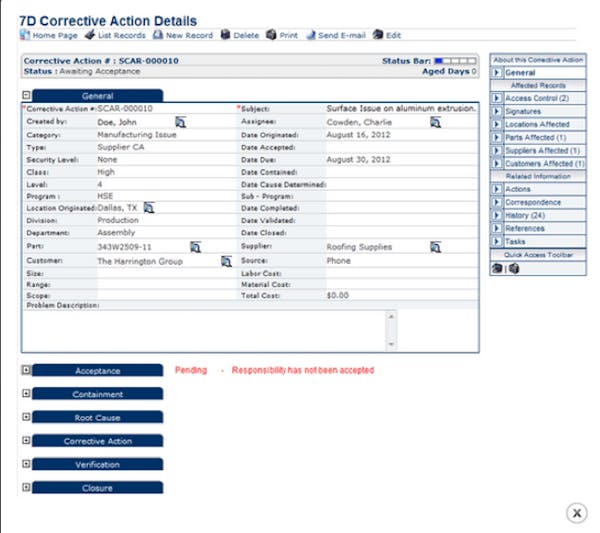Viewport: 600px width, 533px height.
Task: Open Actions link in sidebar
Action: point(518,189)
